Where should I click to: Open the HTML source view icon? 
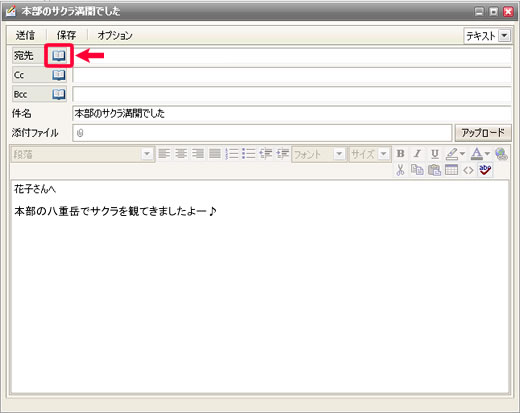[468, 170]
